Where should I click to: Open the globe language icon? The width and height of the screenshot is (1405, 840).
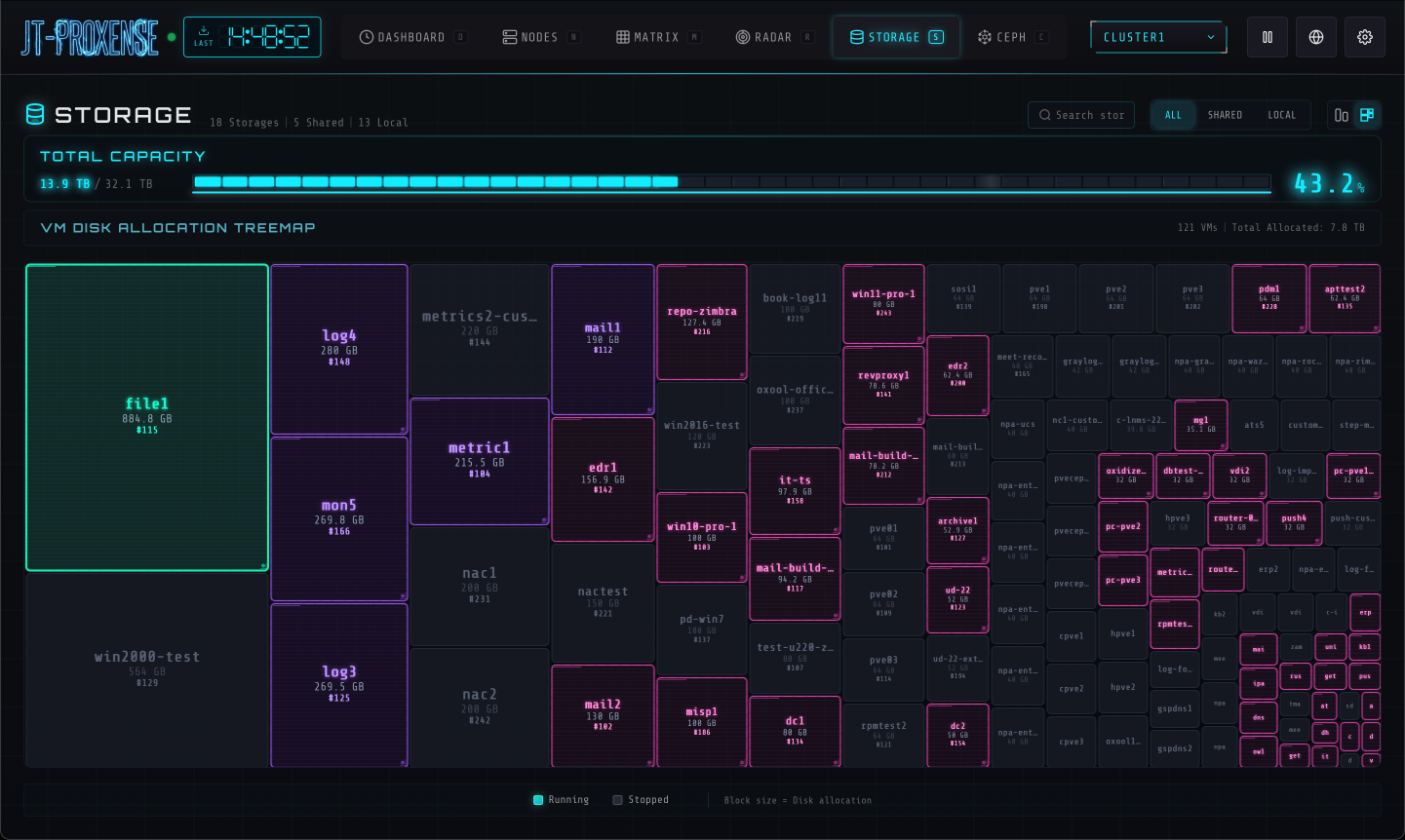click(x=1316, y=37)
